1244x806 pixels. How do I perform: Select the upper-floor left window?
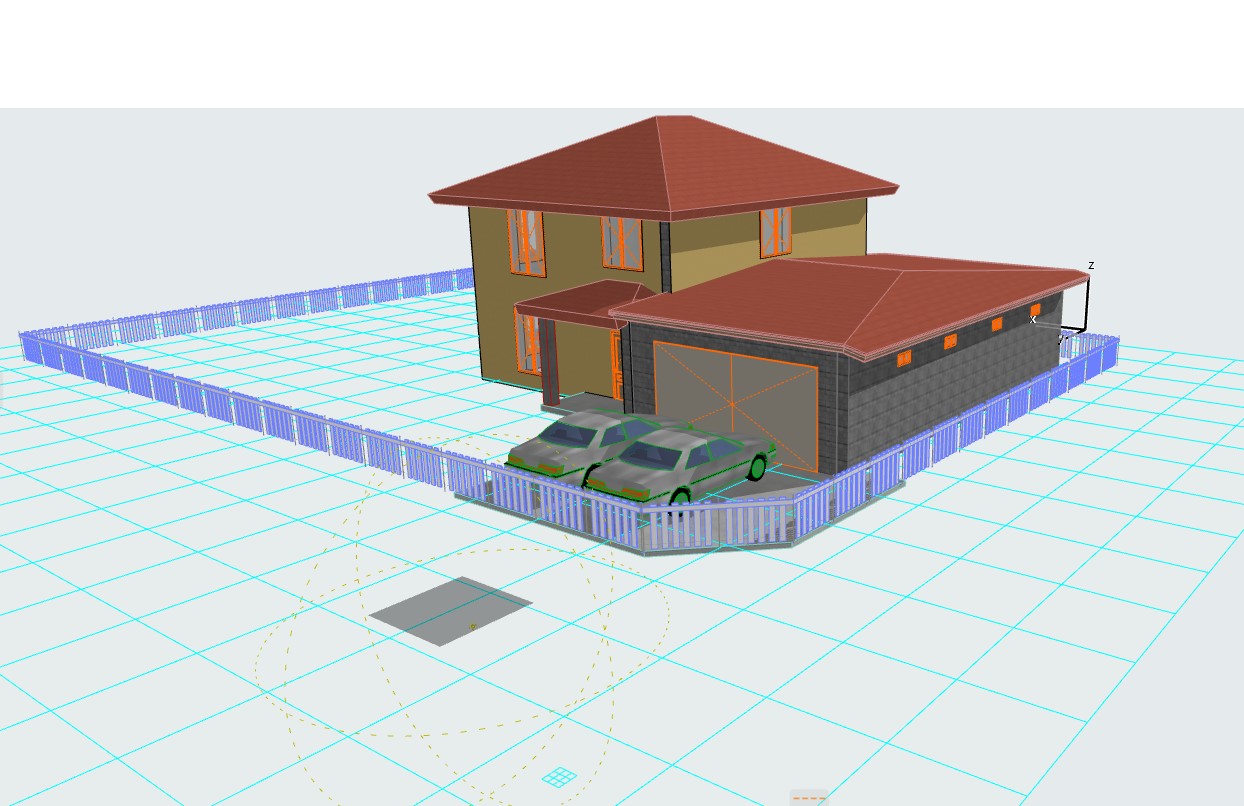527,242
